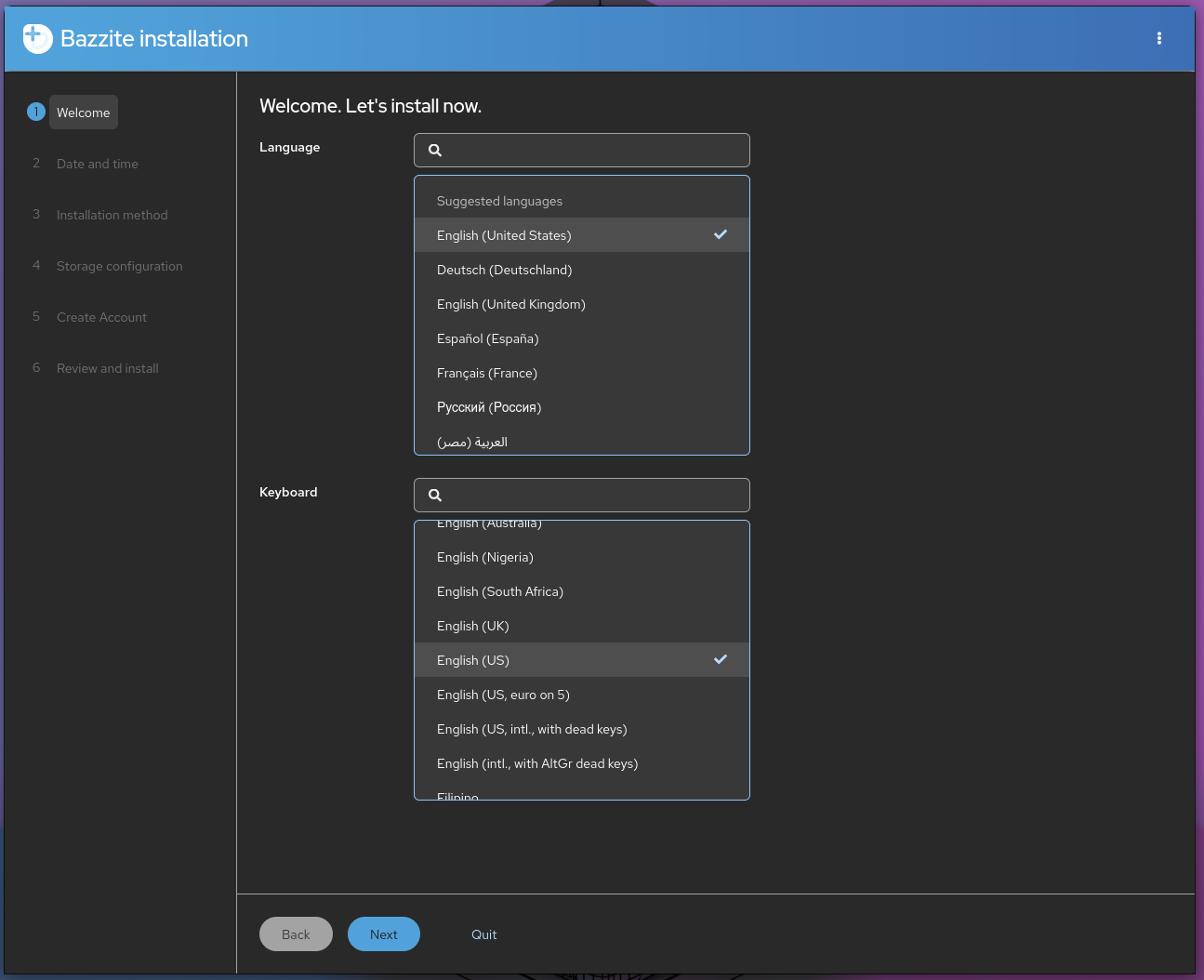1204x980 pixels.
Task: Choose English (UK) in the keyboard list
Action: [472, 626]
